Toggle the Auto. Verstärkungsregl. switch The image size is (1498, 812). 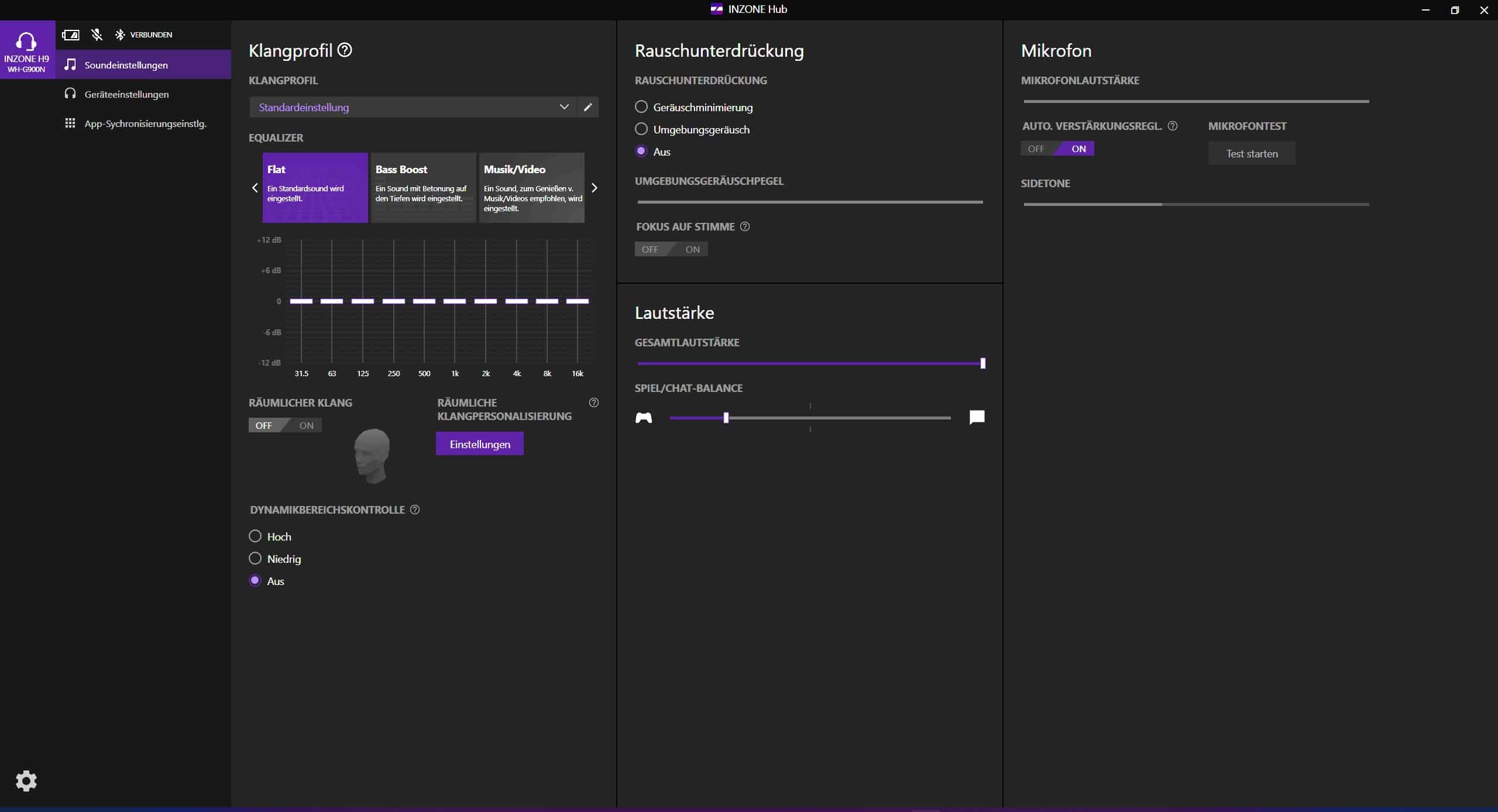[1057, 149]
